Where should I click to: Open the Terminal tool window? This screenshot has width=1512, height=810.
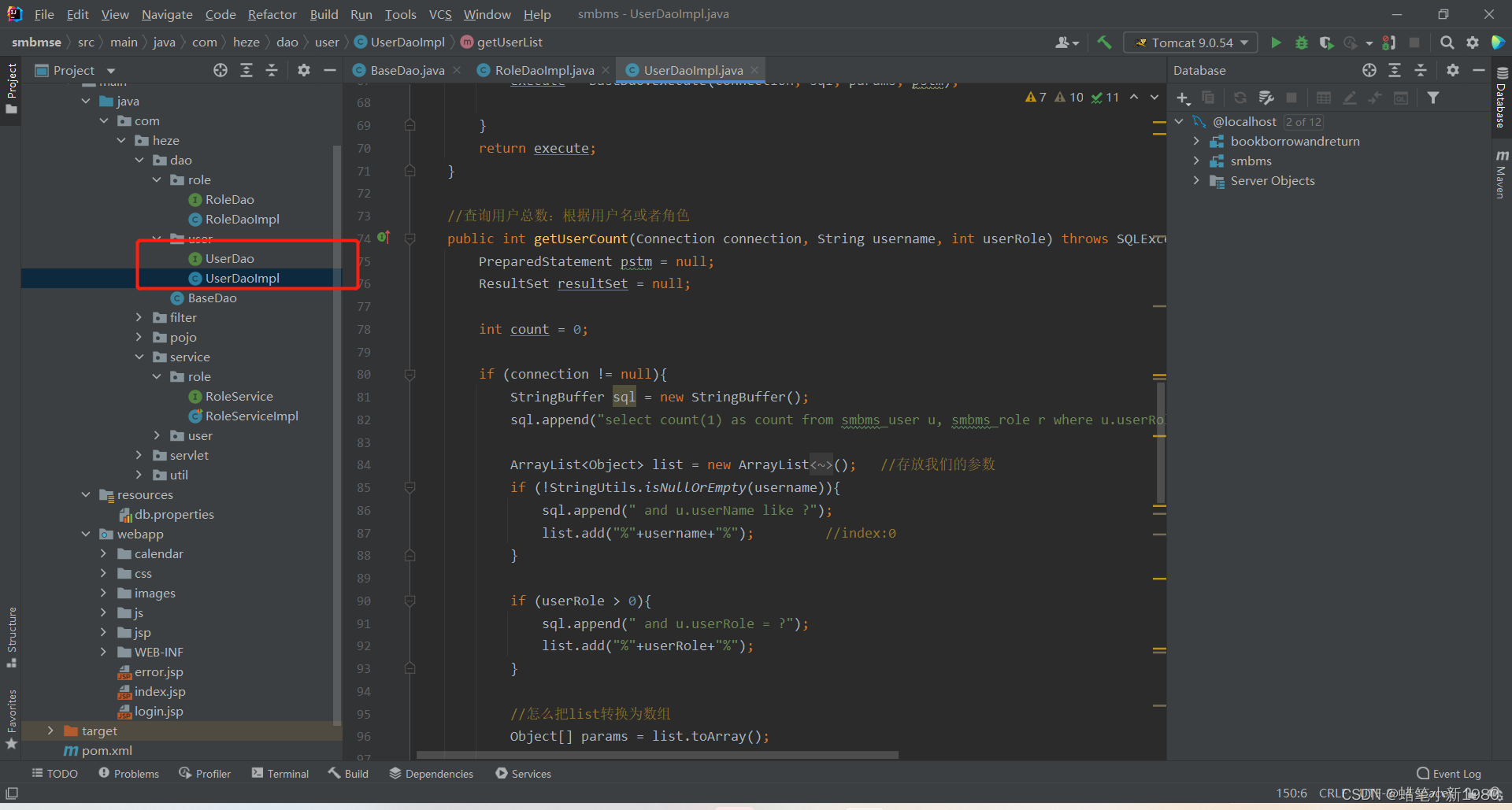[280, 774]
